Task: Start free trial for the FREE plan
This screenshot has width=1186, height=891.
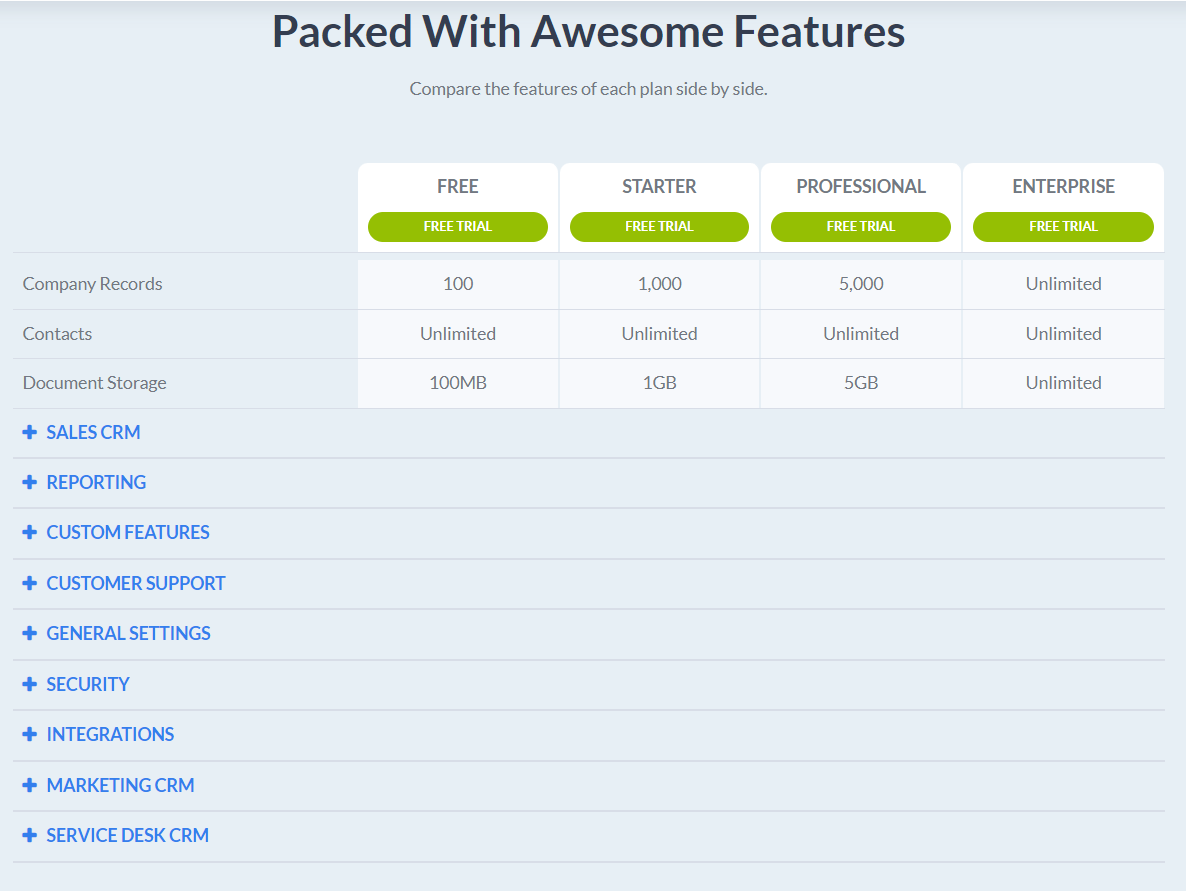Action: click(x=458, y=227)
